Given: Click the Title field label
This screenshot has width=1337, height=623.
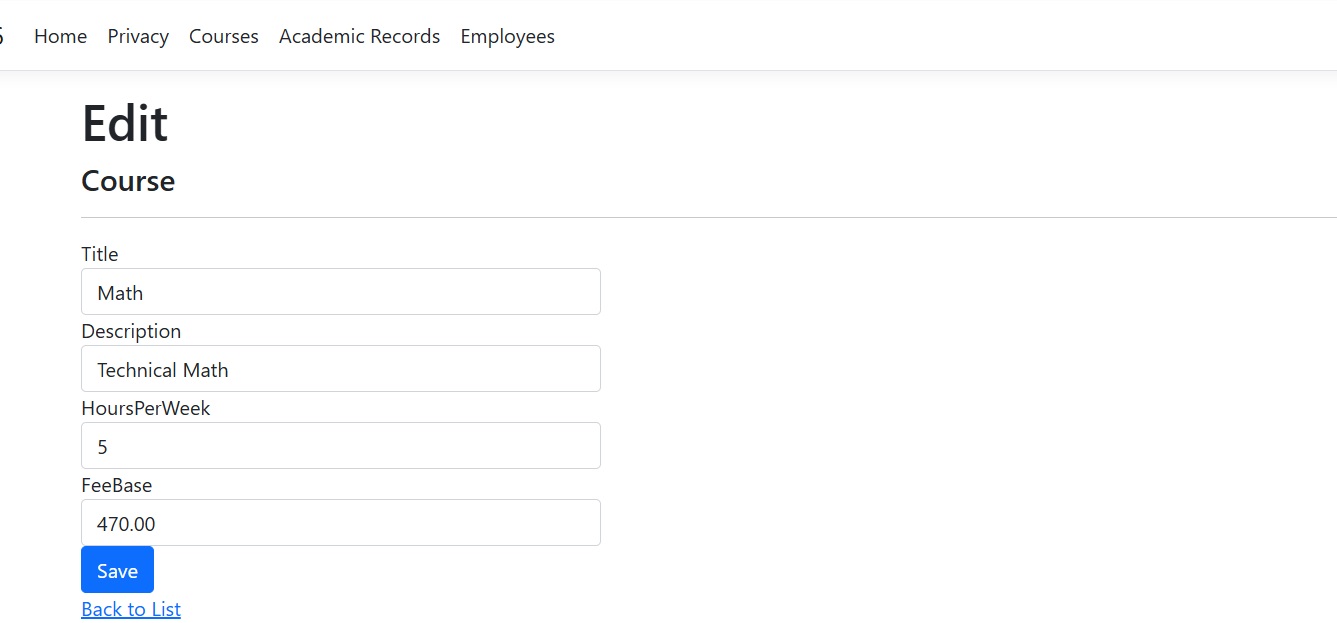Looking at the screenshot, I should 100,254.
